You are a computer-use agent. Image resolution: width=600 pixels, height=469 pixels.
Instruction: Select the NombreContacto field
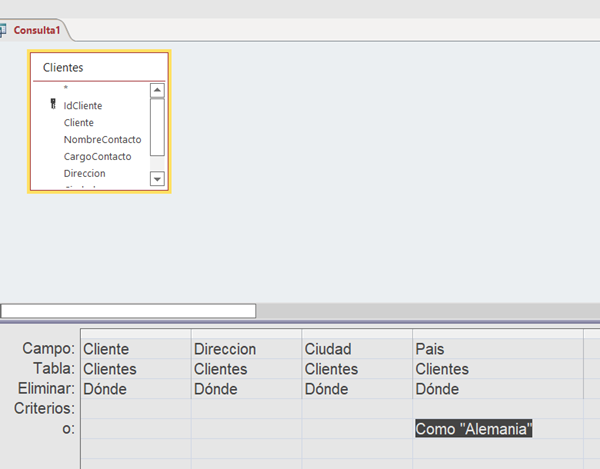(x=103, y=139)
